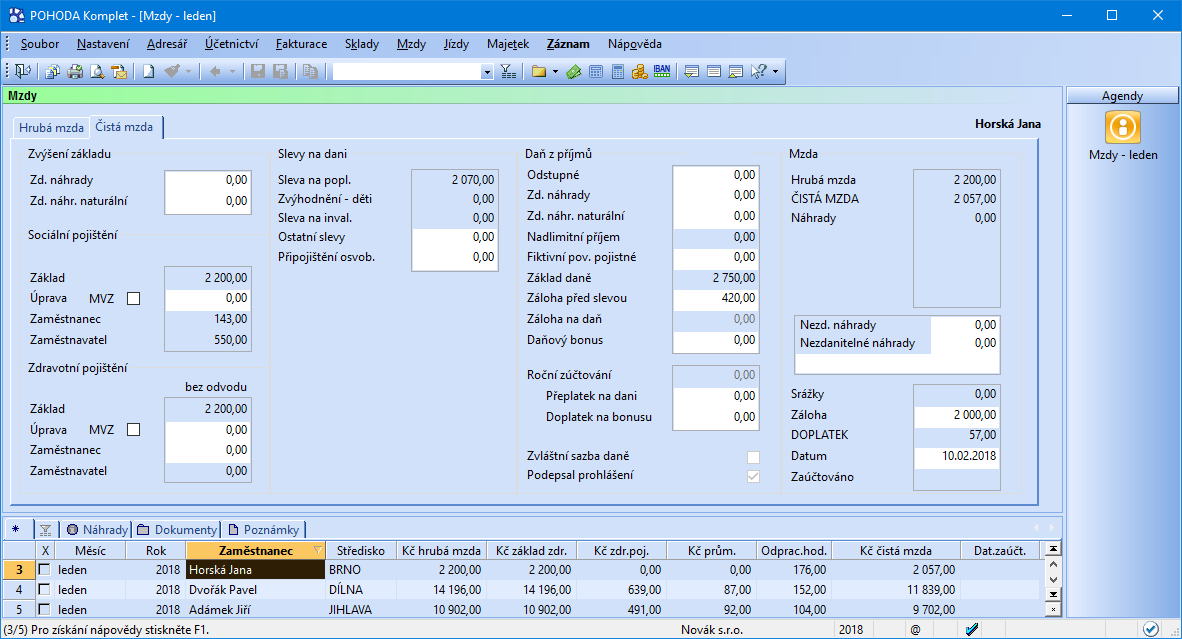The image size is (1182, 639).
Task: Sort by the Středisko column header
Action: click(360, 551)
